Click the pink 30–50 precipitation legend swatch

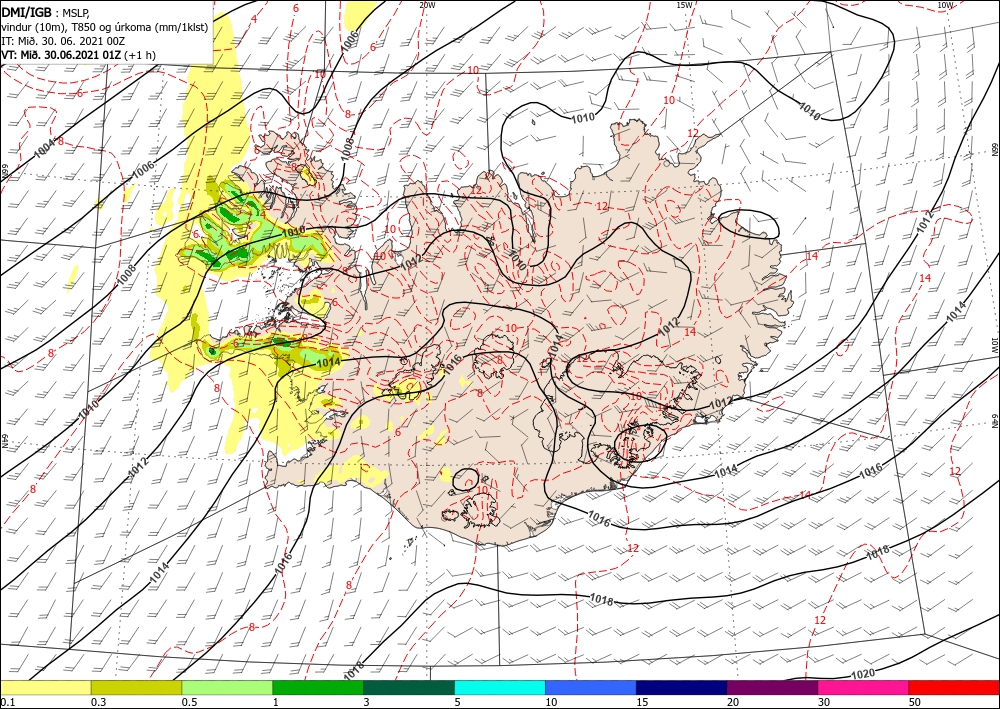pos(864,687)
